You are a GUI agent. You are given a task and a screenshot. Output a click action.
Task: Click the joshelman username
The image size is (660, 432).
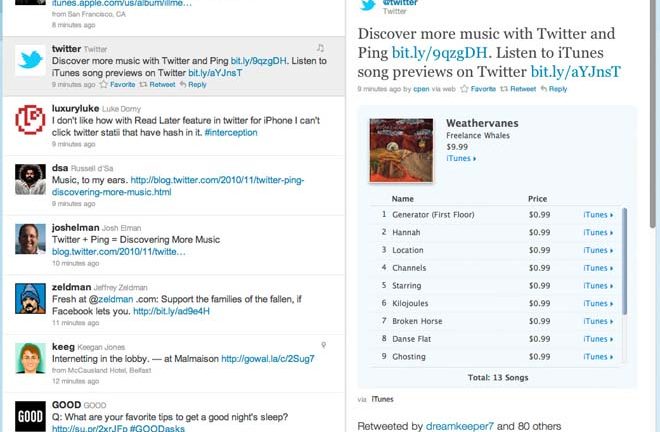75,227
